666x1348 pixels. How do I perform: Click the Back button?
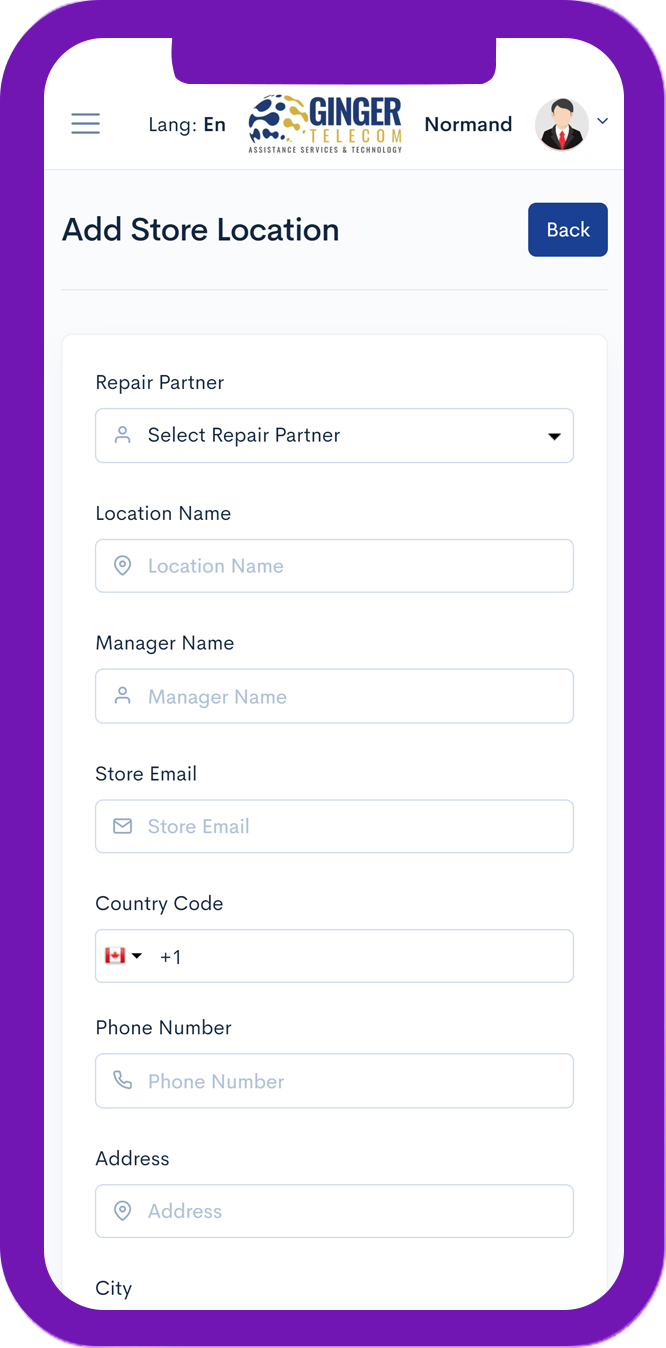(x=568, y=230)
